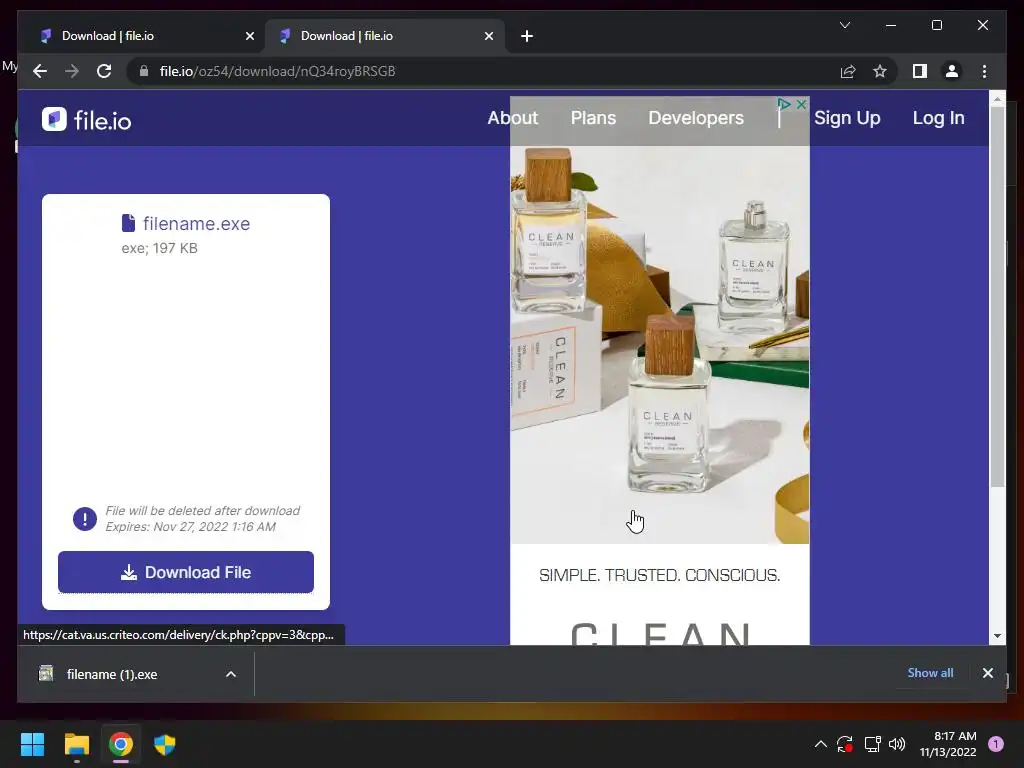Screen dimensions: 1024x768
Task: Click the Simple. Trusted. Conscious. ad text
Action: point(660,575)
